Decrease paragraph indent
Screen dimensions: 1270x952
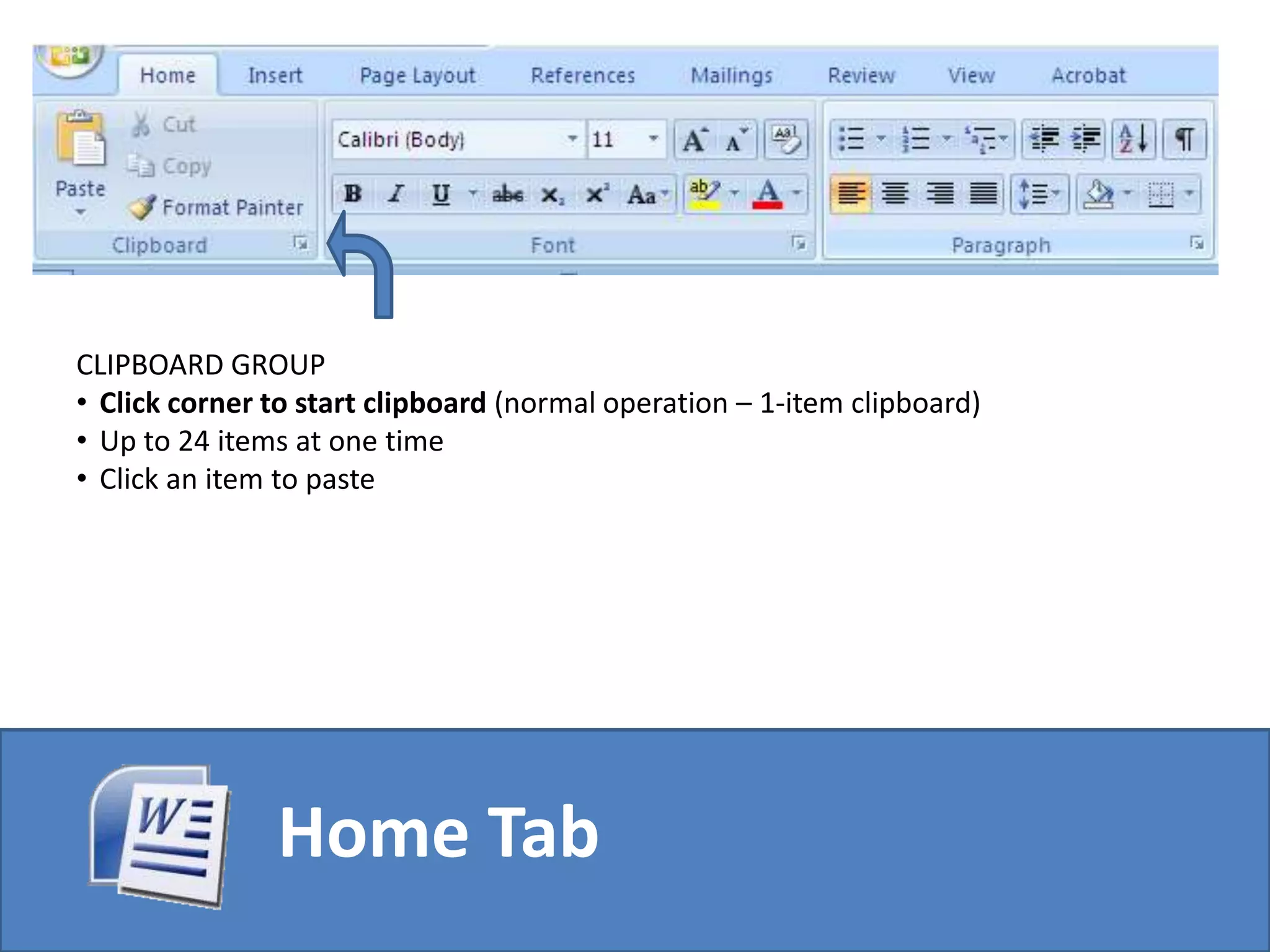coord(1044,139)
